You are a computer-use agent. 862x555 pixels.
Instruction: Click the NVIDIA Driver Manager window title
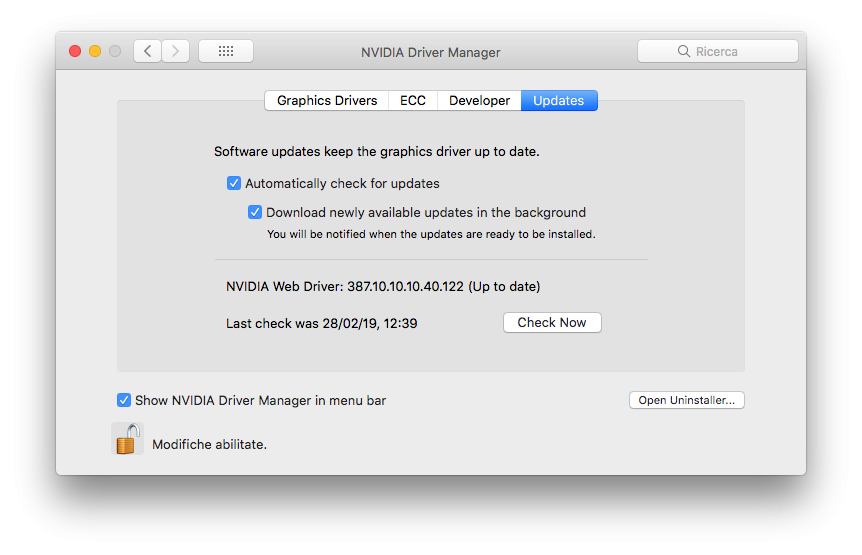pos(430,52)
